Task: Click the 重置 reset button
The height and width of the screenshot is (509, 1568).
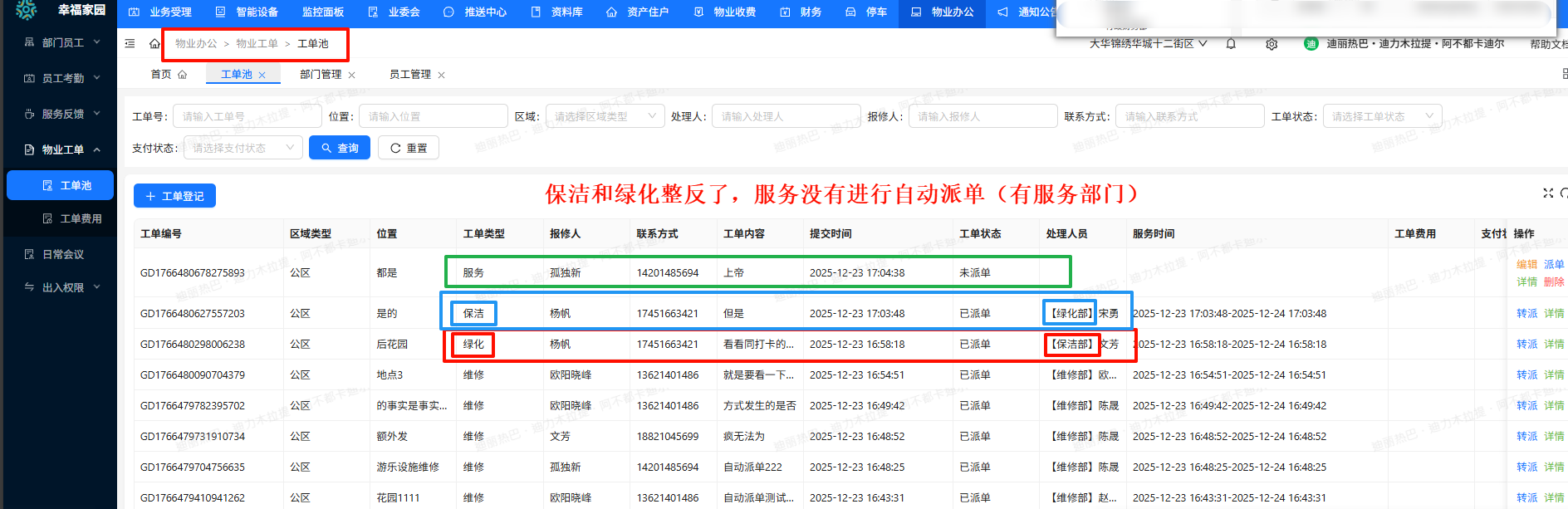Action: click(409, 148)
